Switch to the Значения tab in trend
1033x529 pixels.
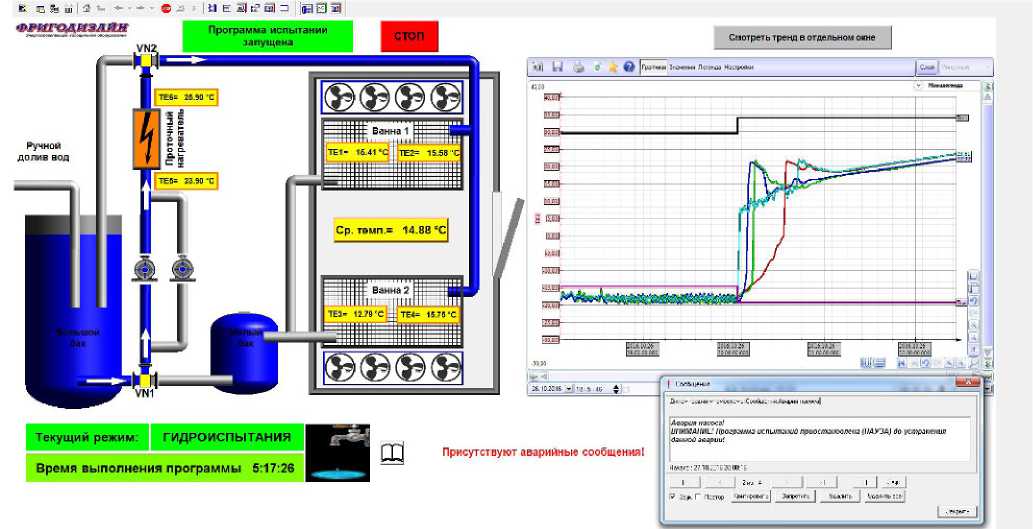[681, 67]
